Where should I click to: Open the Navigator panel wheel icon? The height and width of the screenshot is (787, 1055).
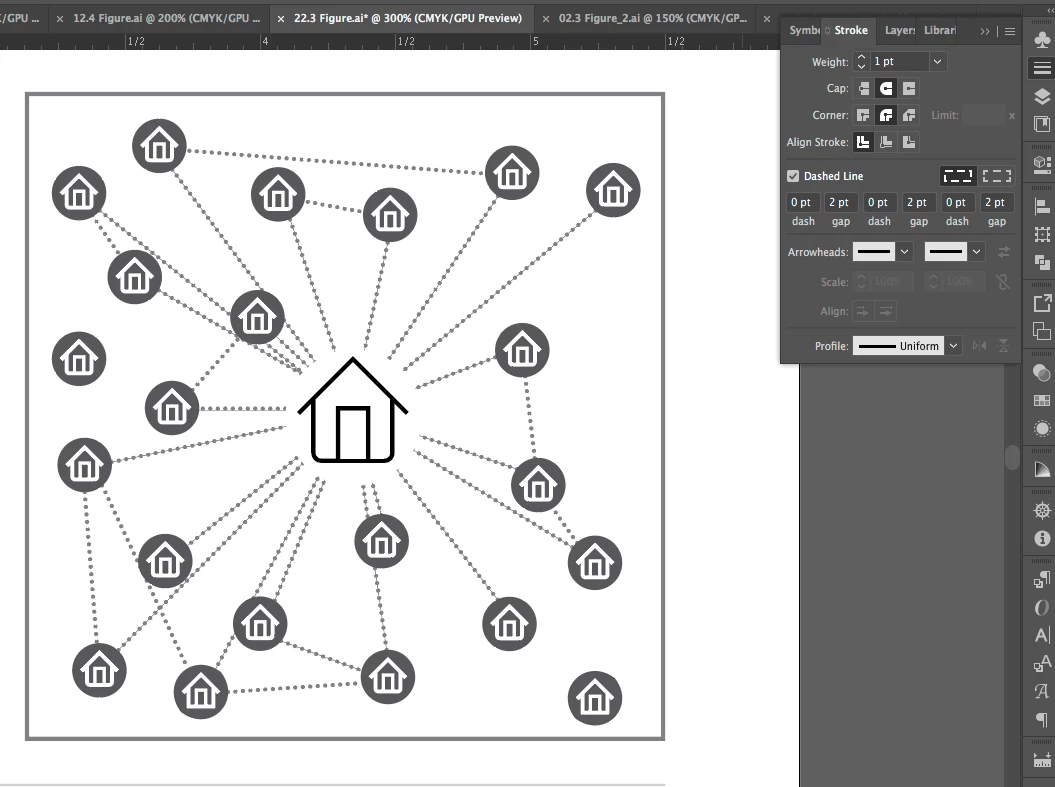click(x=1042, y=511)
